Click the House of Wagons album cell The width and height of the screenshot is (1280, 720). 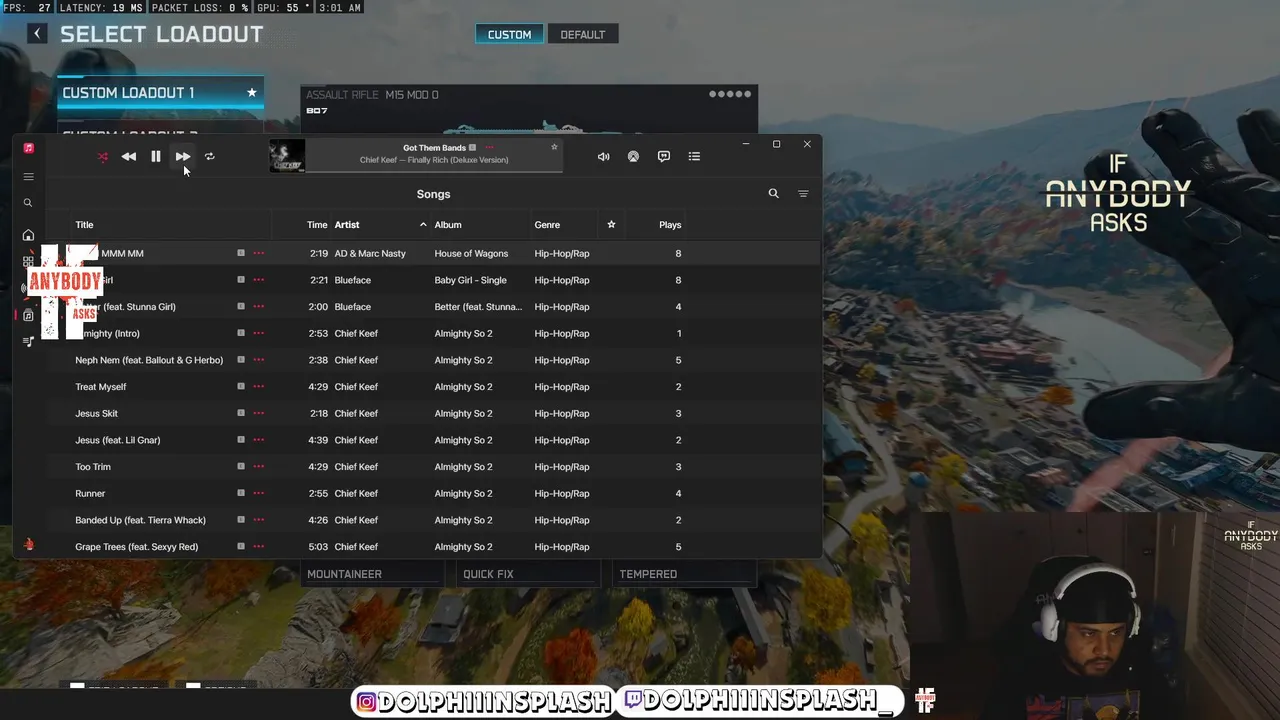(x=471, y=253)
